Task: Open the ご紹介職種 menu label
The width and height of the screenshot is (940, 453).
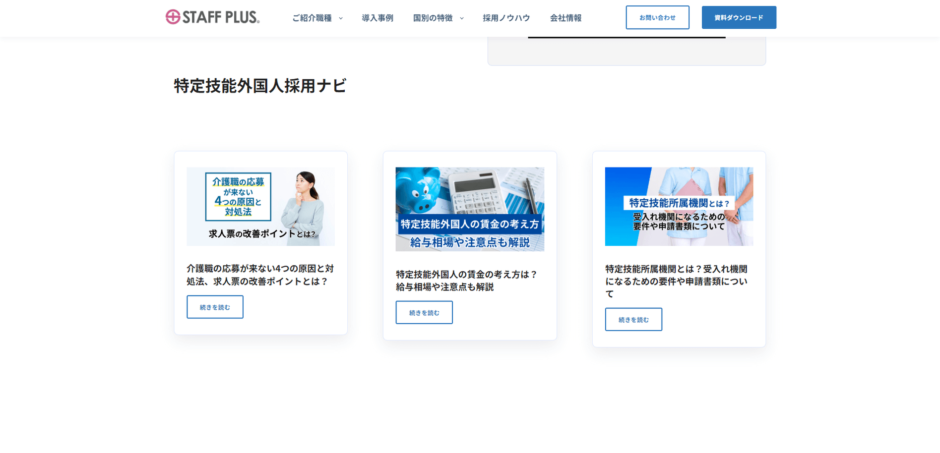Action: (311, 18)
